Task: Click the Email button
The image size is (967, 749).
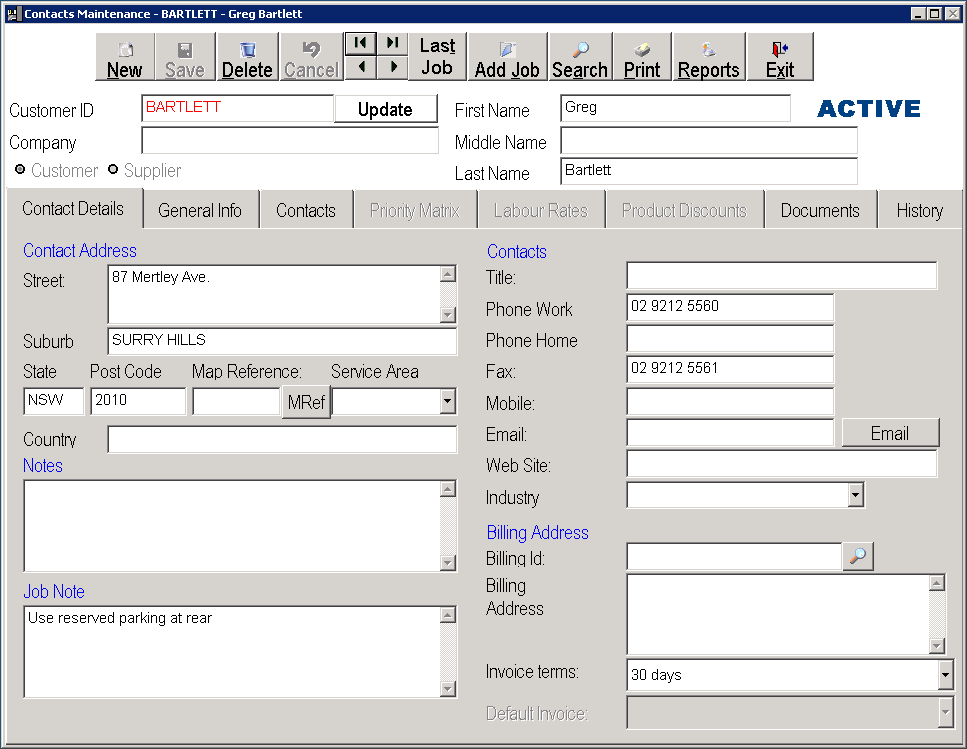Action: tap(889, 433)
